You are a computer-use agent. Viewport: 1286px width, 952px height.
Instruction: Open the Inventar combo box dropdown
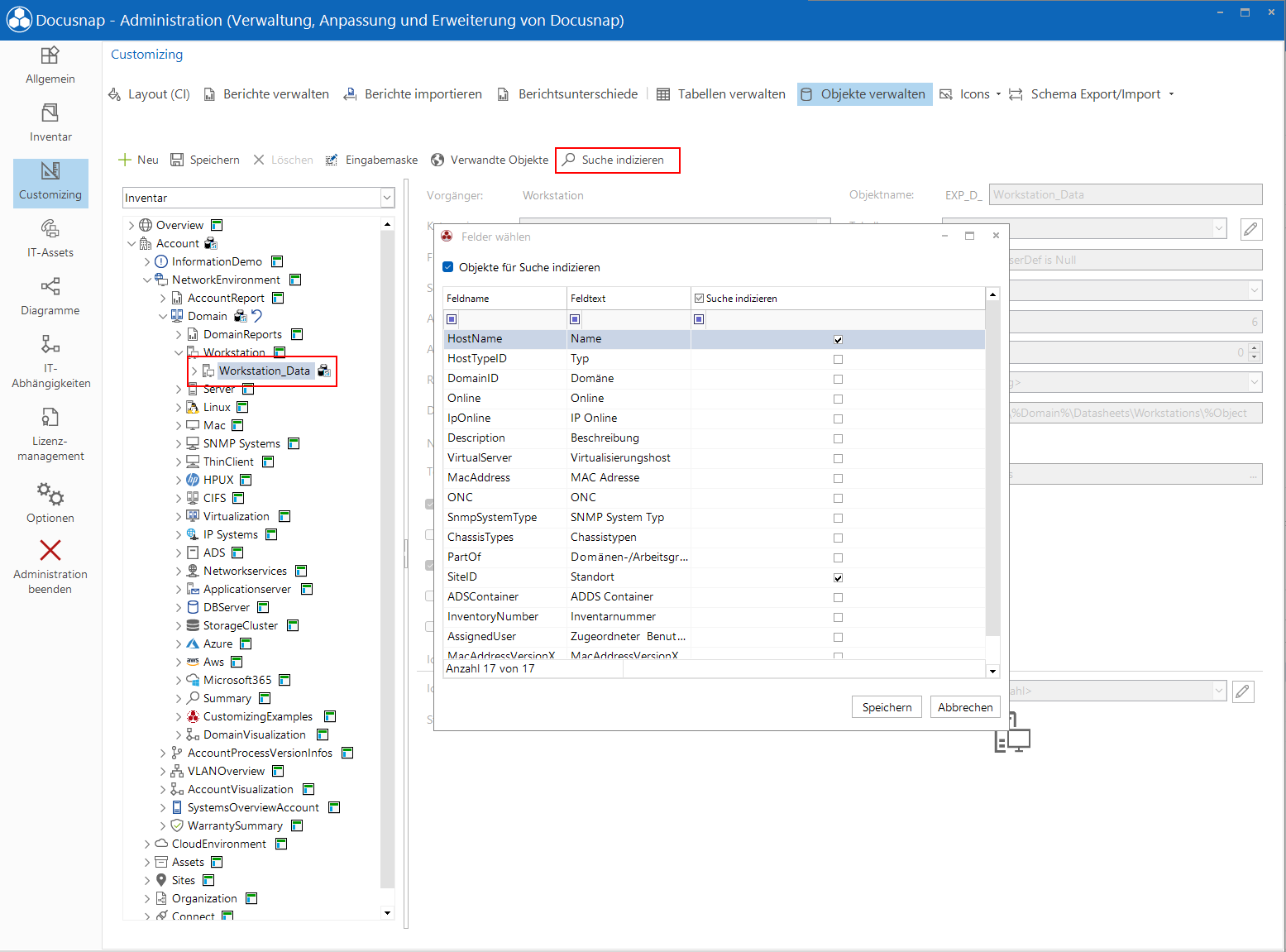point(387,198)
